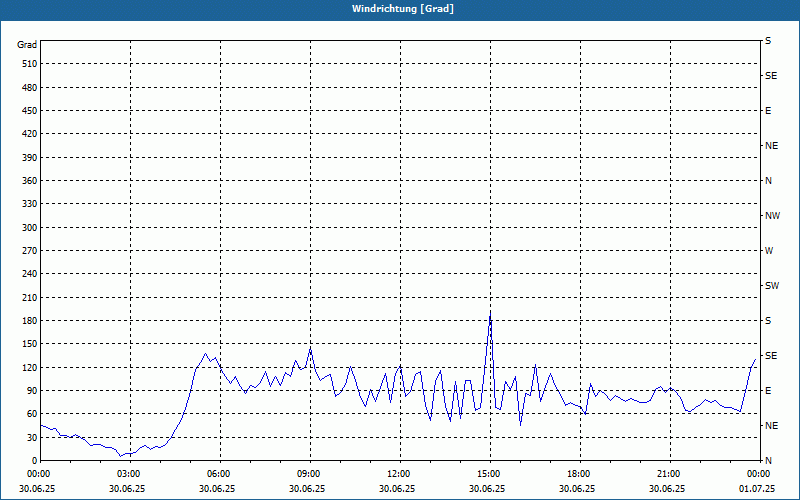Click the 180 y-axis label
This screenshot has height=500, width=800.
tap(30, 321)
